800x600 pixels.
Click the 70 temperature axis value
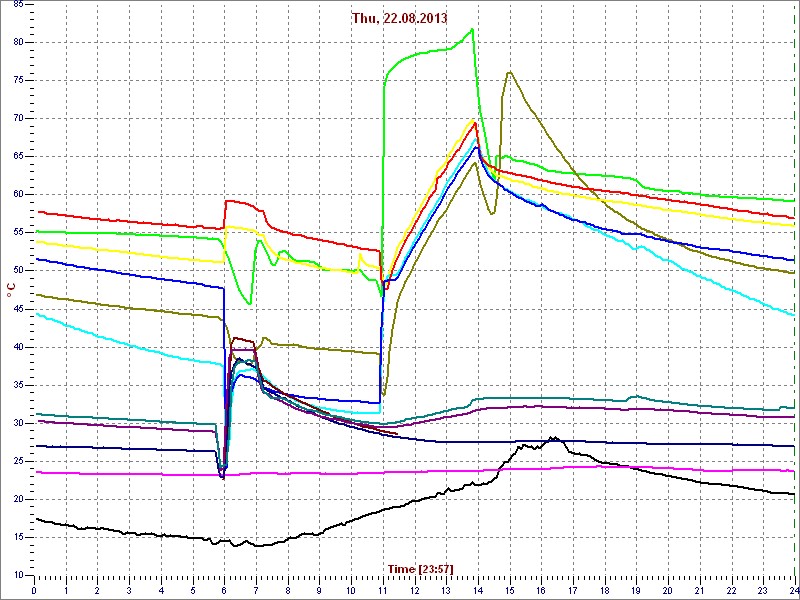[x=17, y=118]
